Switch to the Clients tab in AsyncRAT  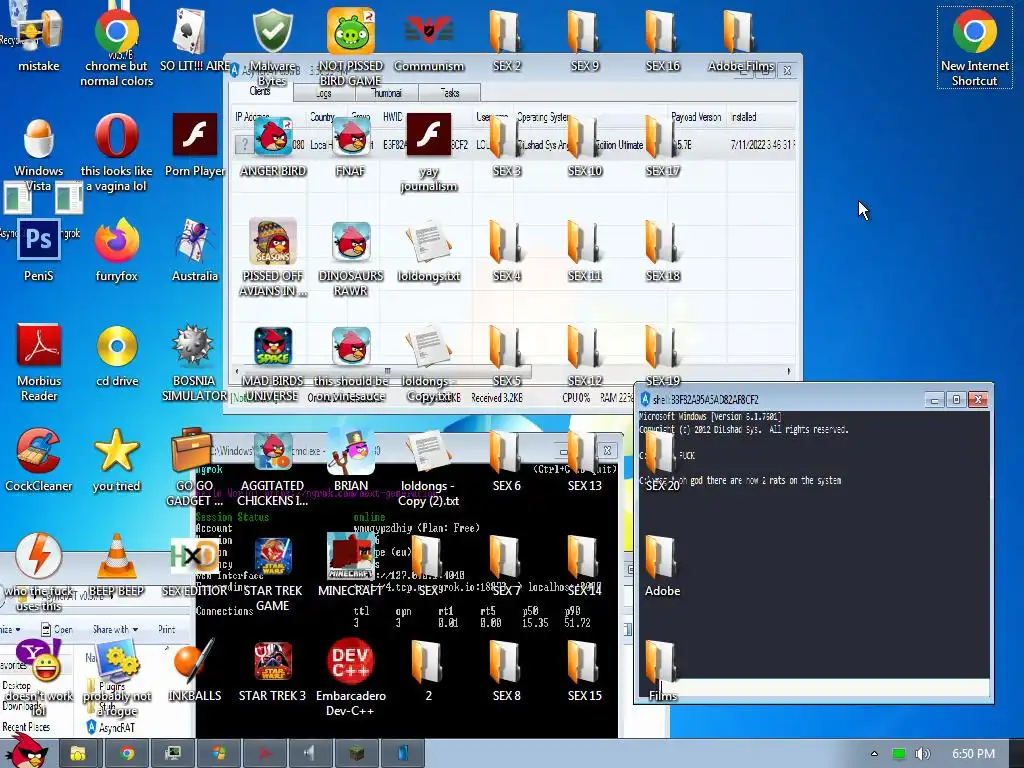tap(260, 91)
